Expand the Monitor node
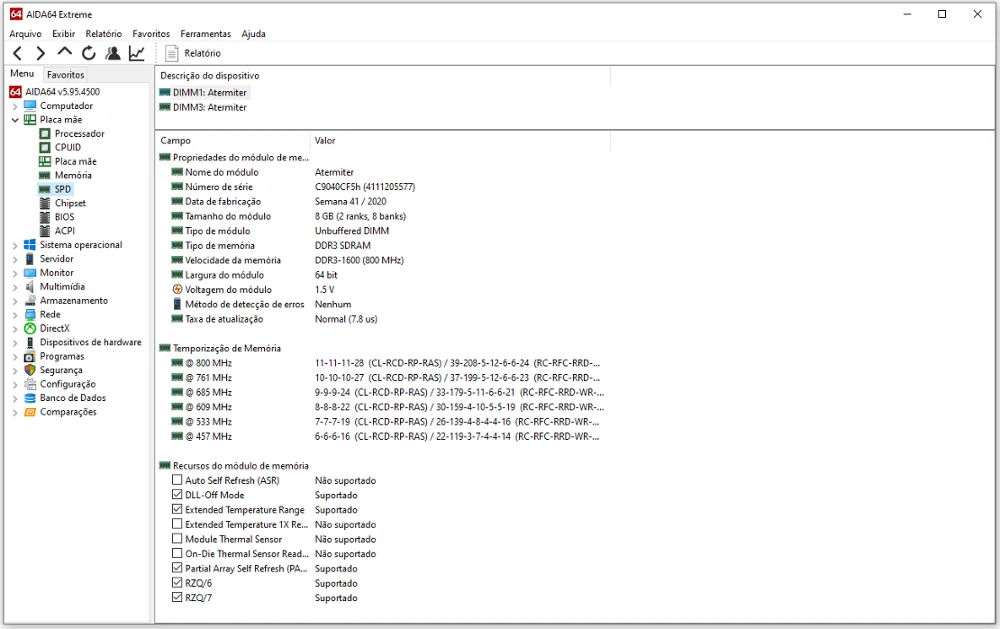1000x629 pixels. coord(15,273)
